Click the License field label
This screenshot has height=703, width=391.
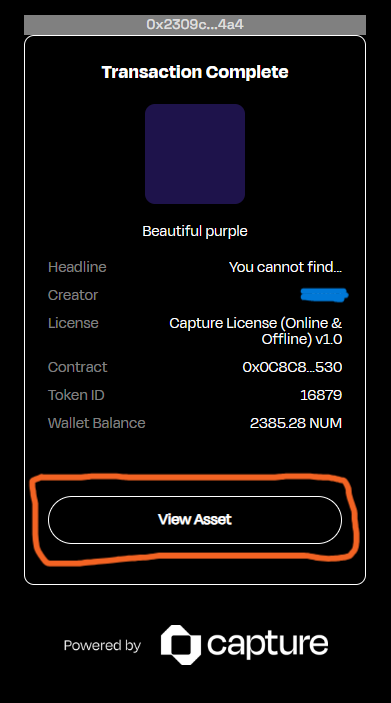(x=73, y=323)
